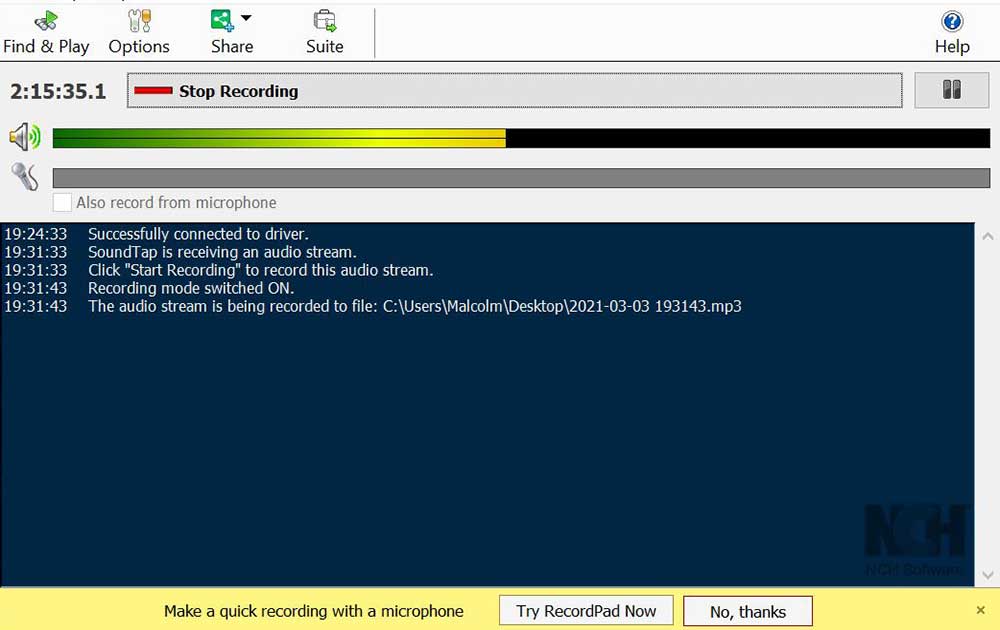
Task: Click the speaker volume icon
Action: tap(25, 137)
